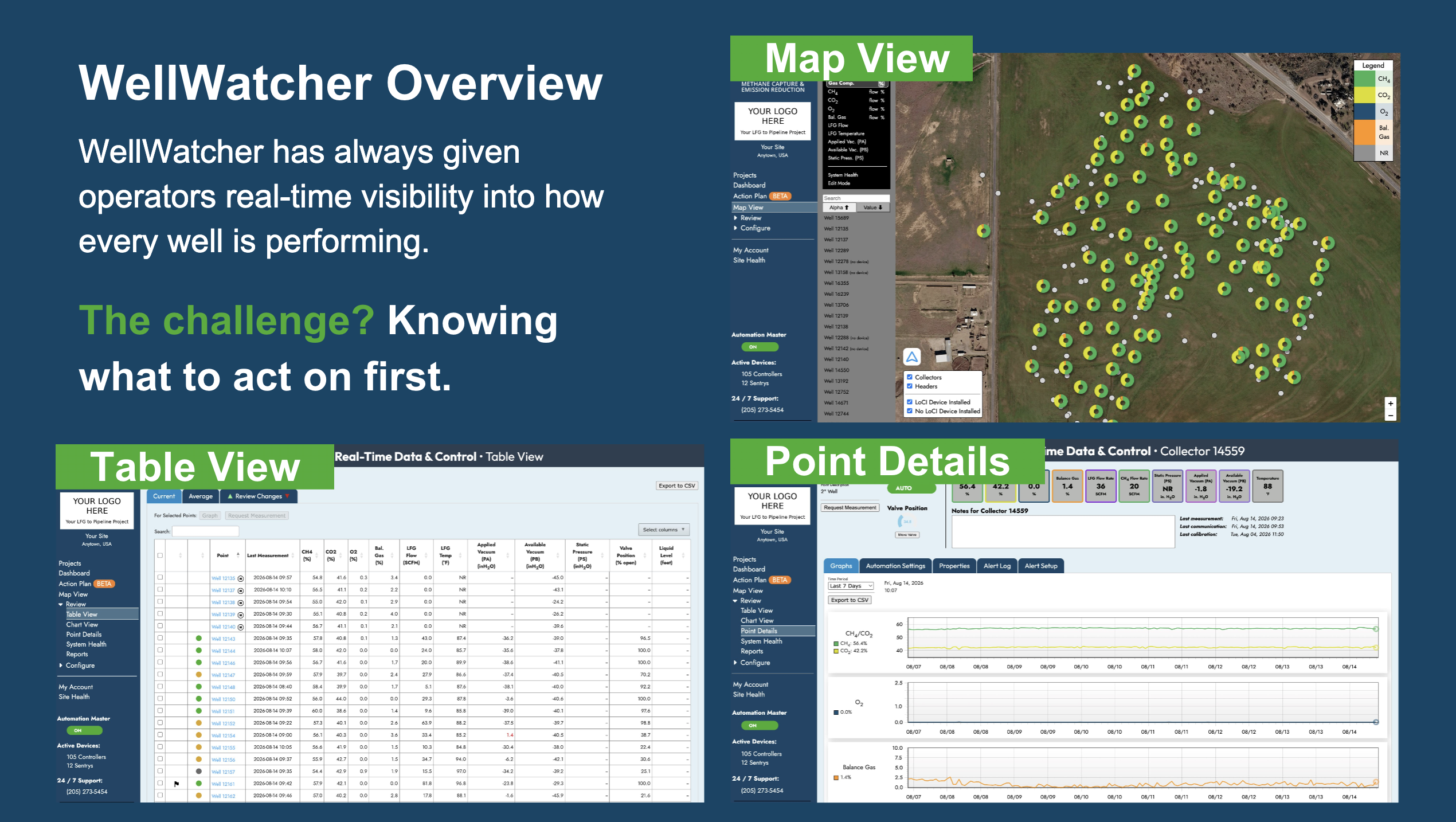This screenshot has height=822, width=1456.
Task: Open the Select columns dropdown
Action: 664,530
